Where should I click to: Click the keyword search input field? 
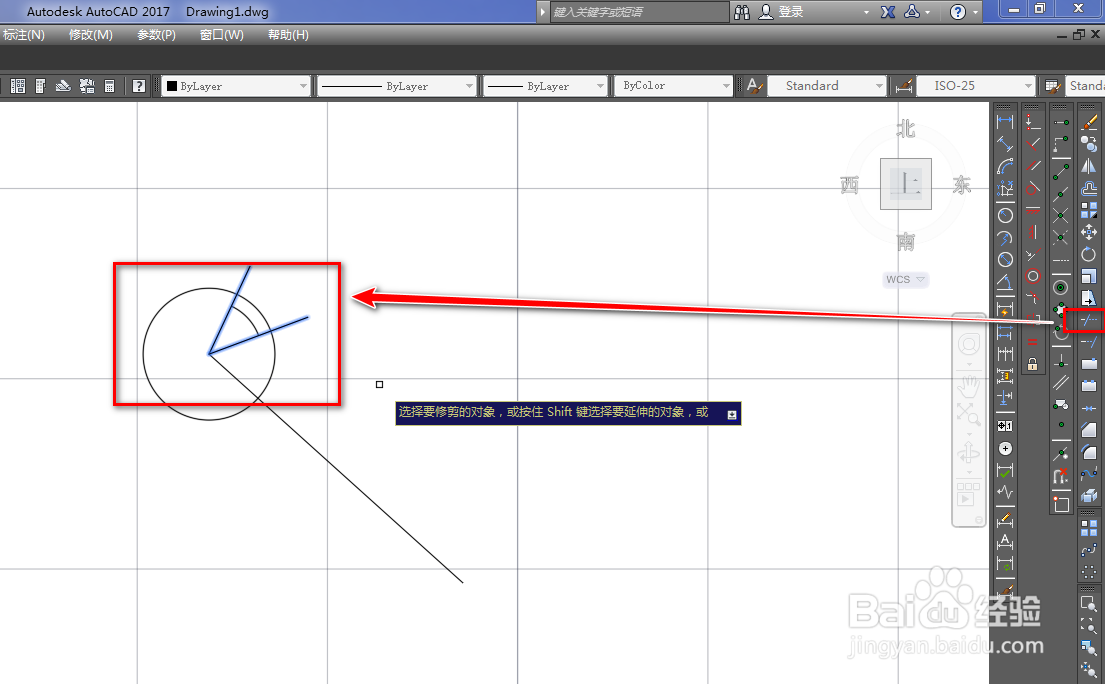tap(639, 12)
